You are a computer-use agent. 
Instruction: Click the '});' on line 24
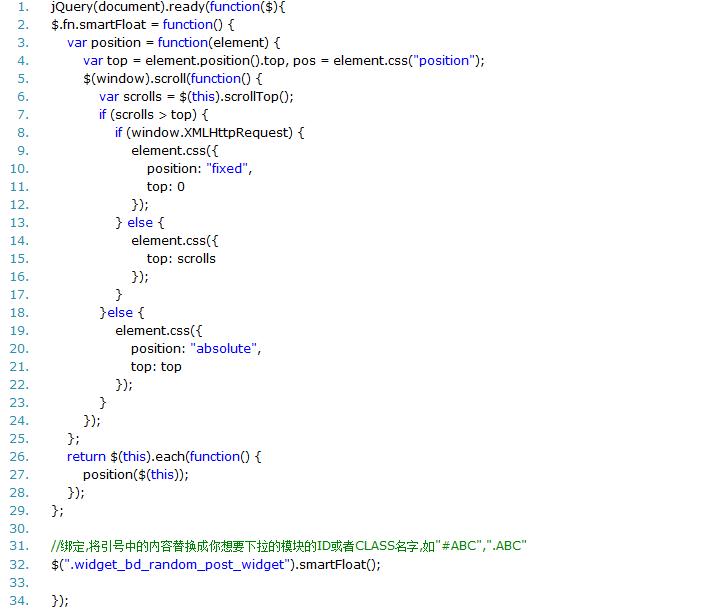(92, 421)
